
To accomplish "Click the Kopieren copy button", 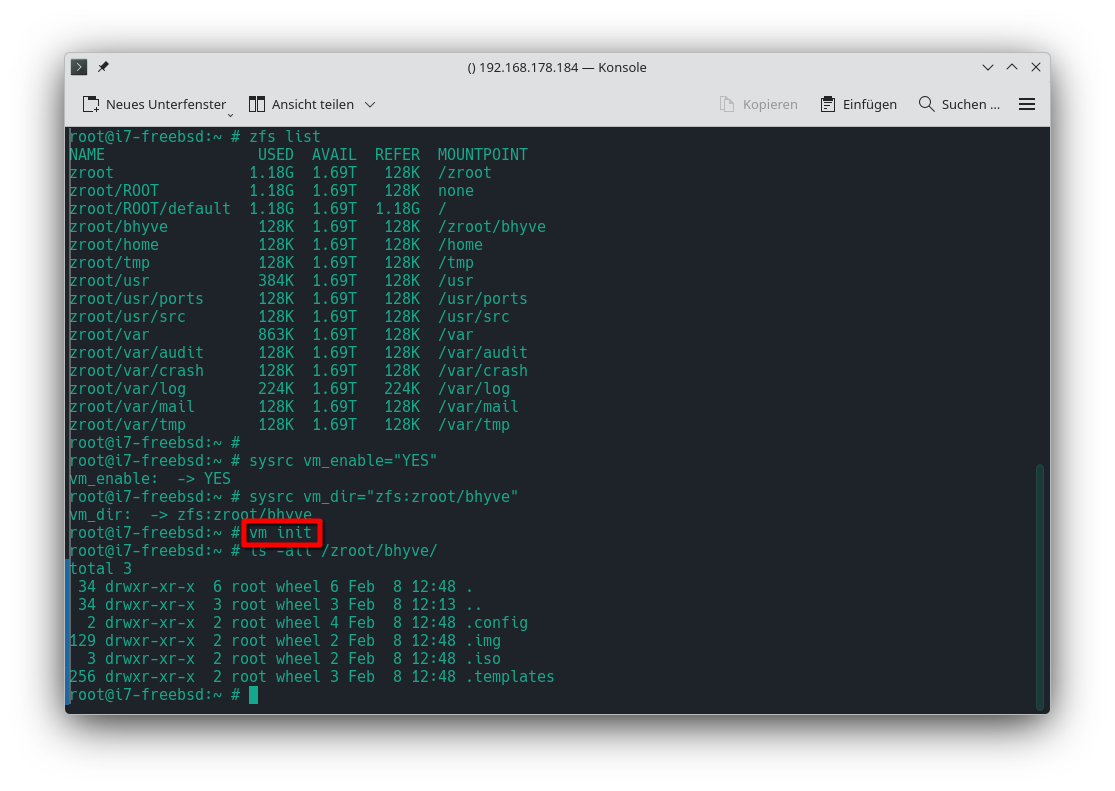I will [759, 104].
